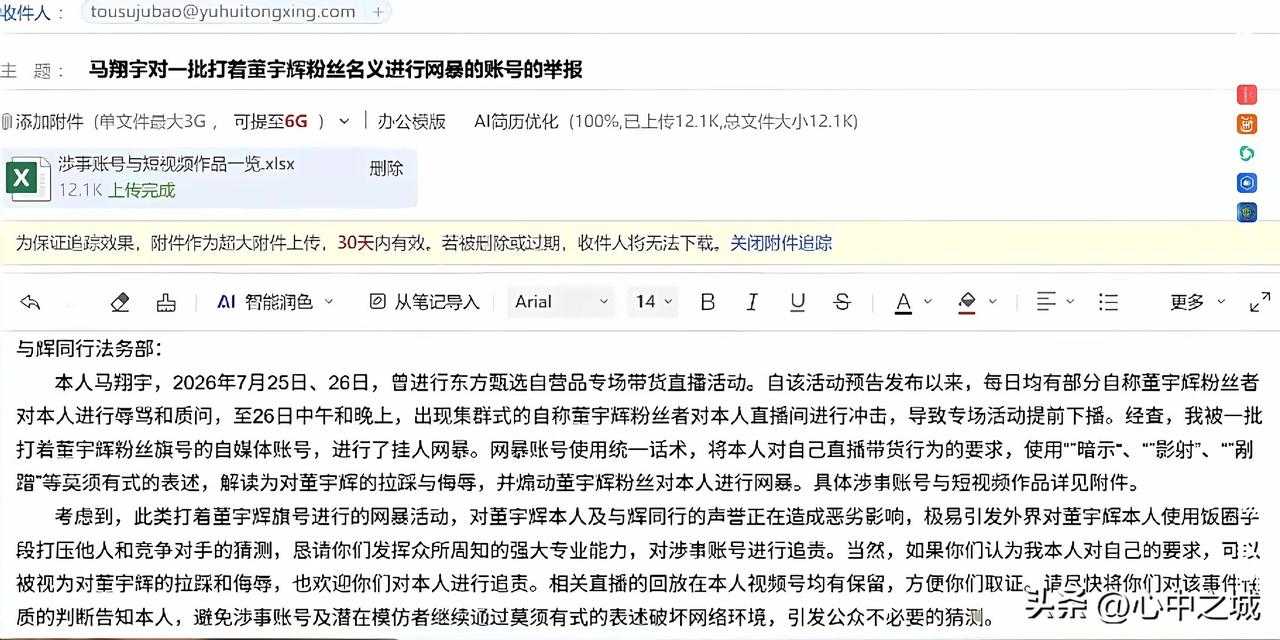The height and width of the screenshot is (640, 1280).
Task: Click attachment name 涉事账号与短视频作品一览.xlsx
Action: click(176, 165)
